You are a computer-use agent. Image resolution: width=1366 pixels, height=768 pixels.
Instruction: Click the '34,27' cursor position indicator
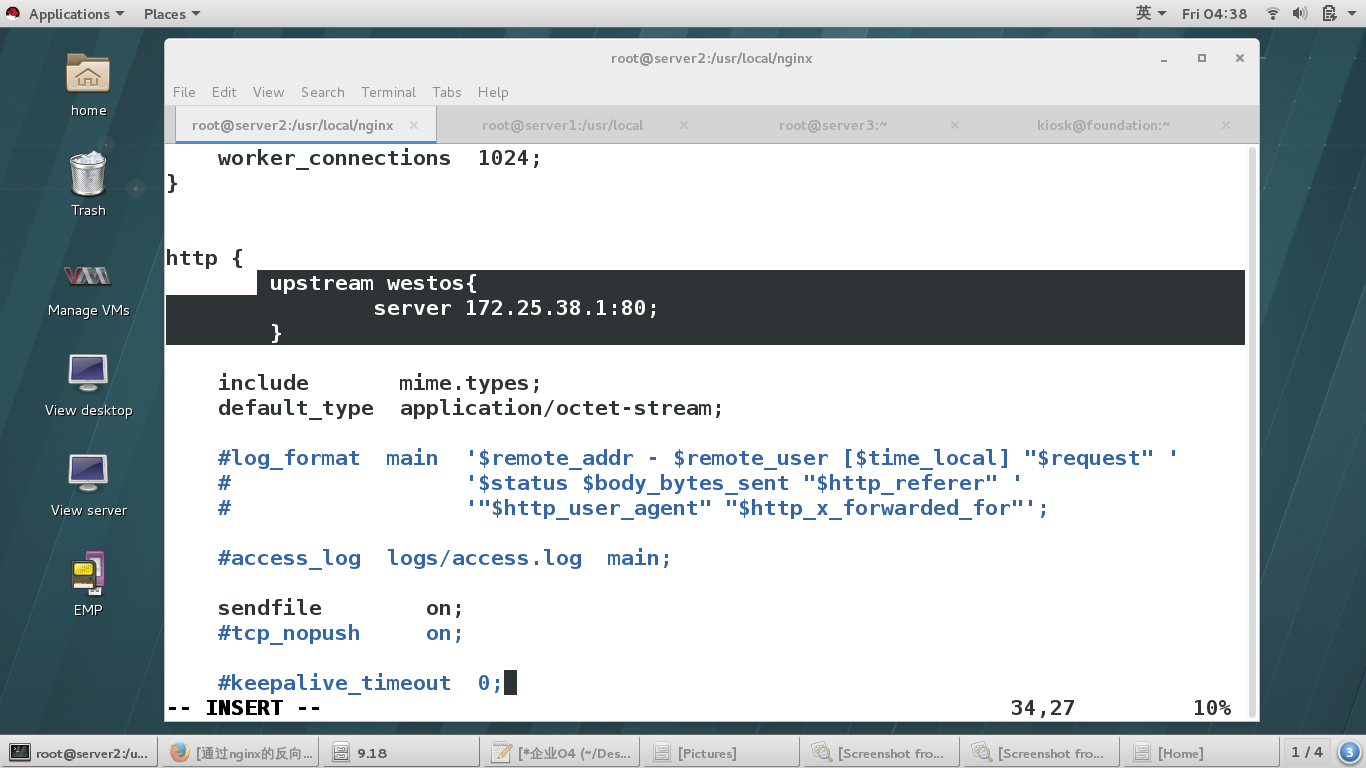tap(1042, 708)
